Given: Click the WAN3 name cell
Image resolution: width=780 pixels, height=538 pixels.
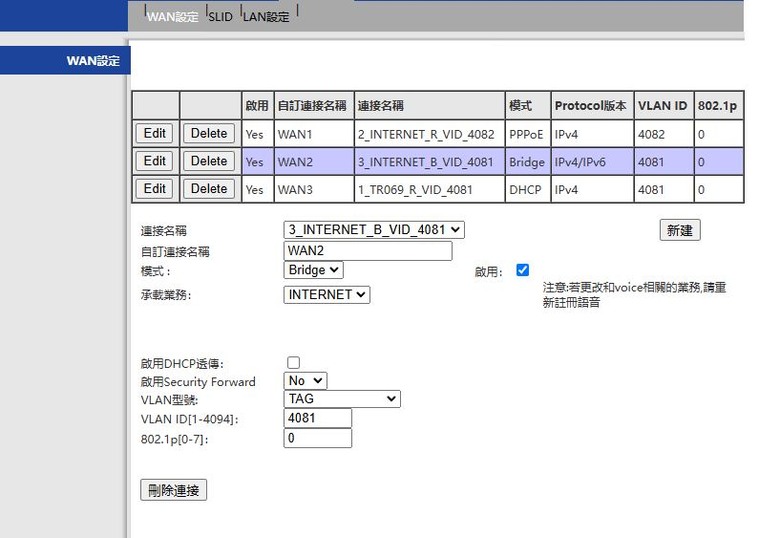Looking at the screenshot, I should 314,189.
